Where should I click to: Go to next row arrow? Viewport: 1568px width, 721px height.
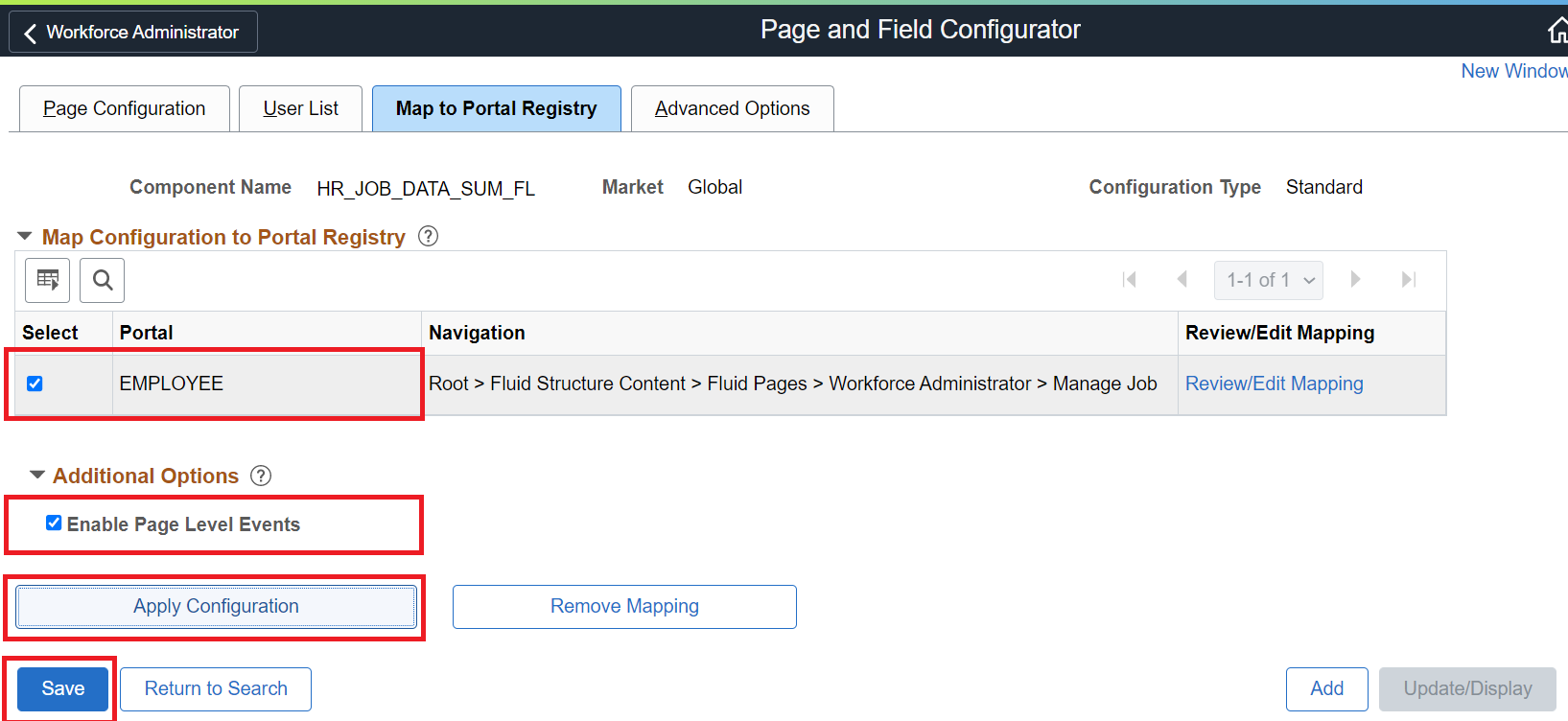coord(1355,279)
